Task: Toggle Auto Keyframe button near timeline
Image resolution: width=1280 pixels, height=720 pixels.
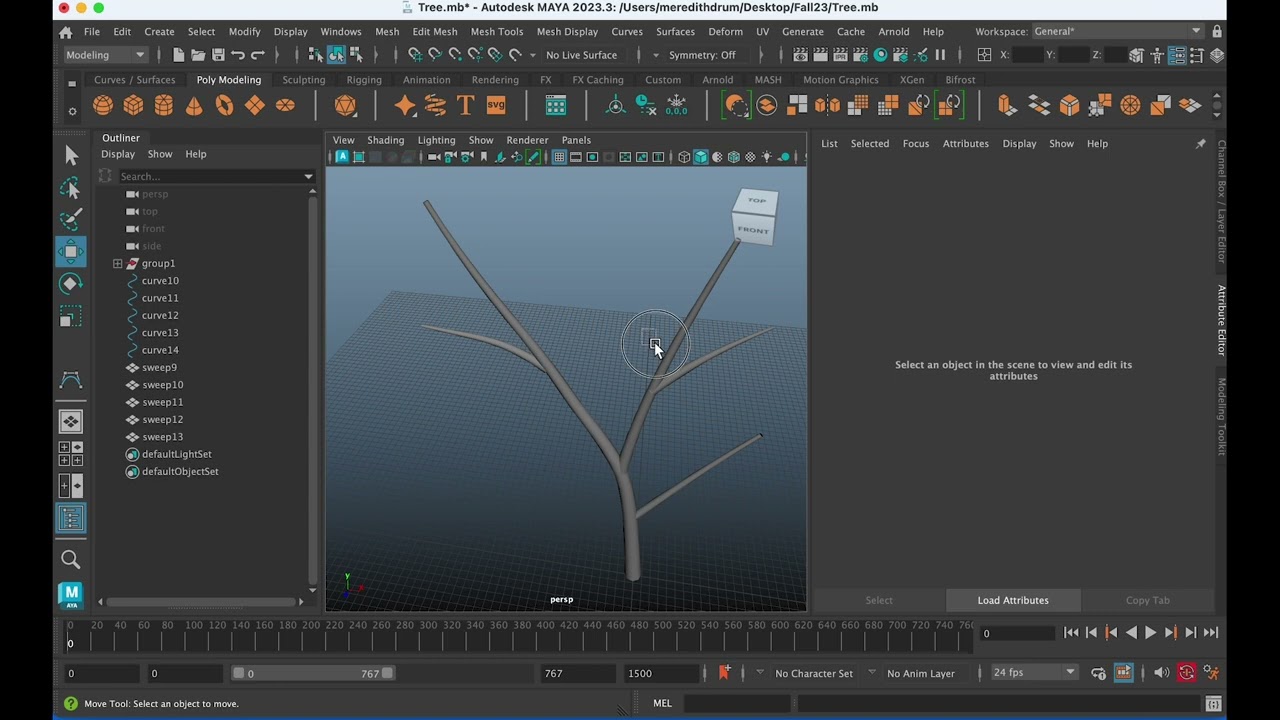Action: click(x=1186, y=673)
